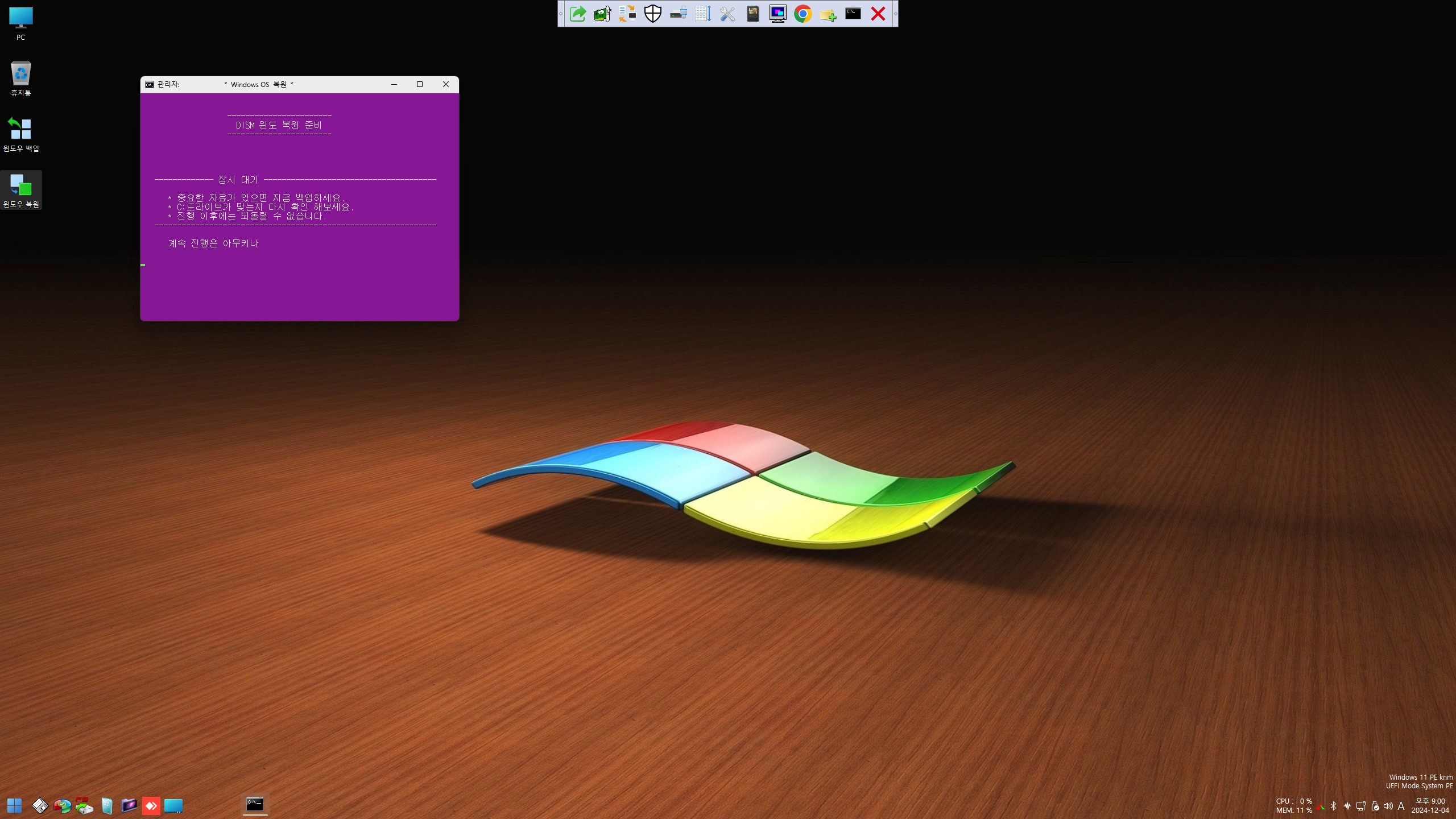1456x819 pixels.
Task: Click the folder with green plus icon
Action: pyautogui.click(x=828, y=14)
